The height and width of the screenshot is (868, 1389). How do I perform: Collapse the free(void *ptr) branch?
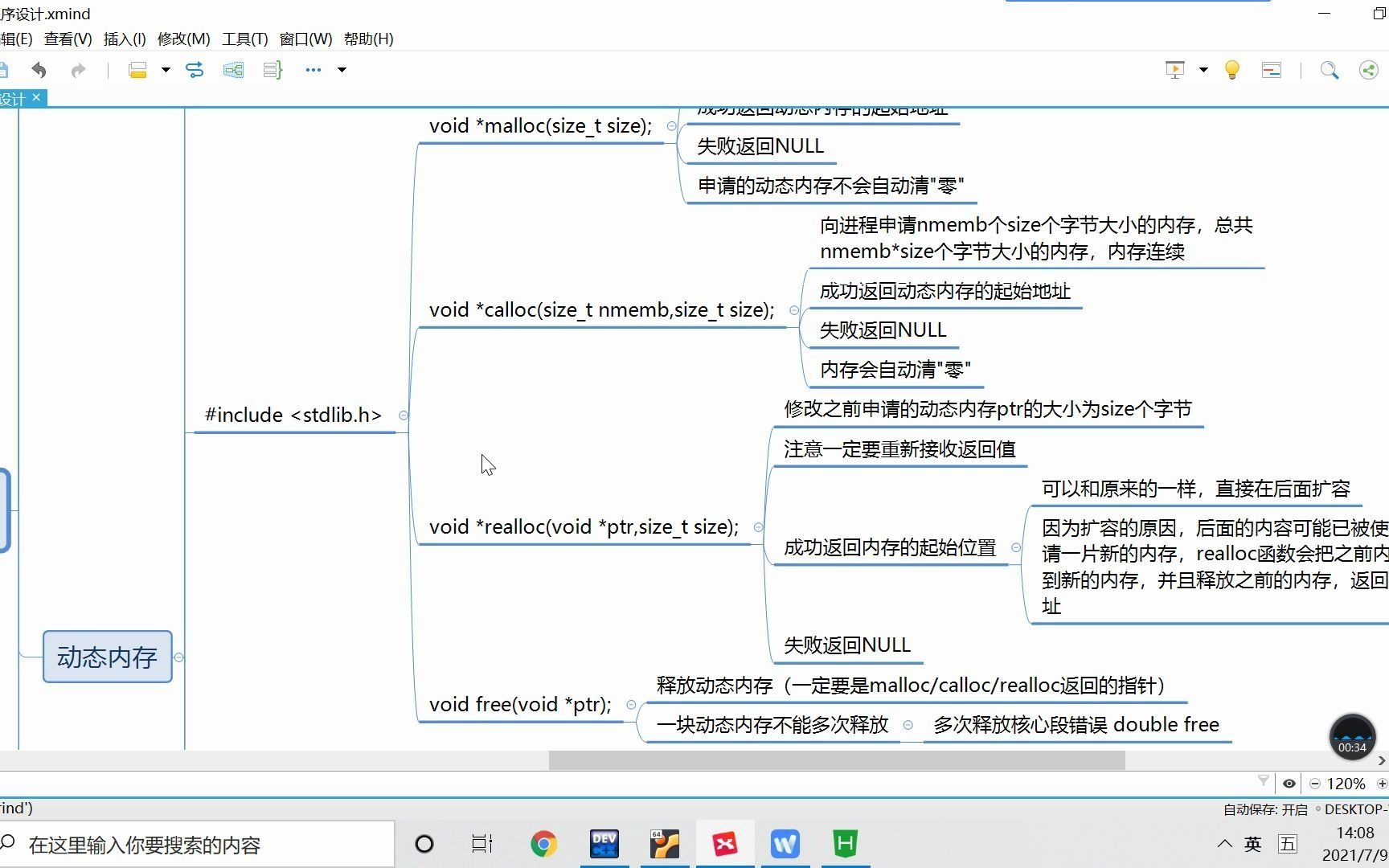[631, 705]
